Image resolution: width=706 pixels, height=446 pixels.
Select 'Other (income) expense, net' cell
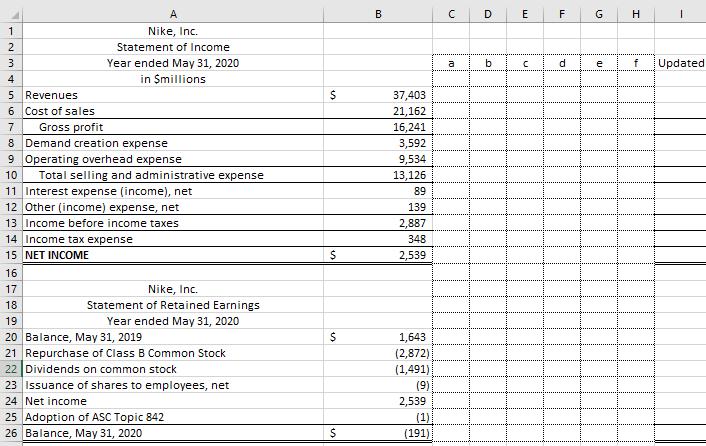pos(173,207)
